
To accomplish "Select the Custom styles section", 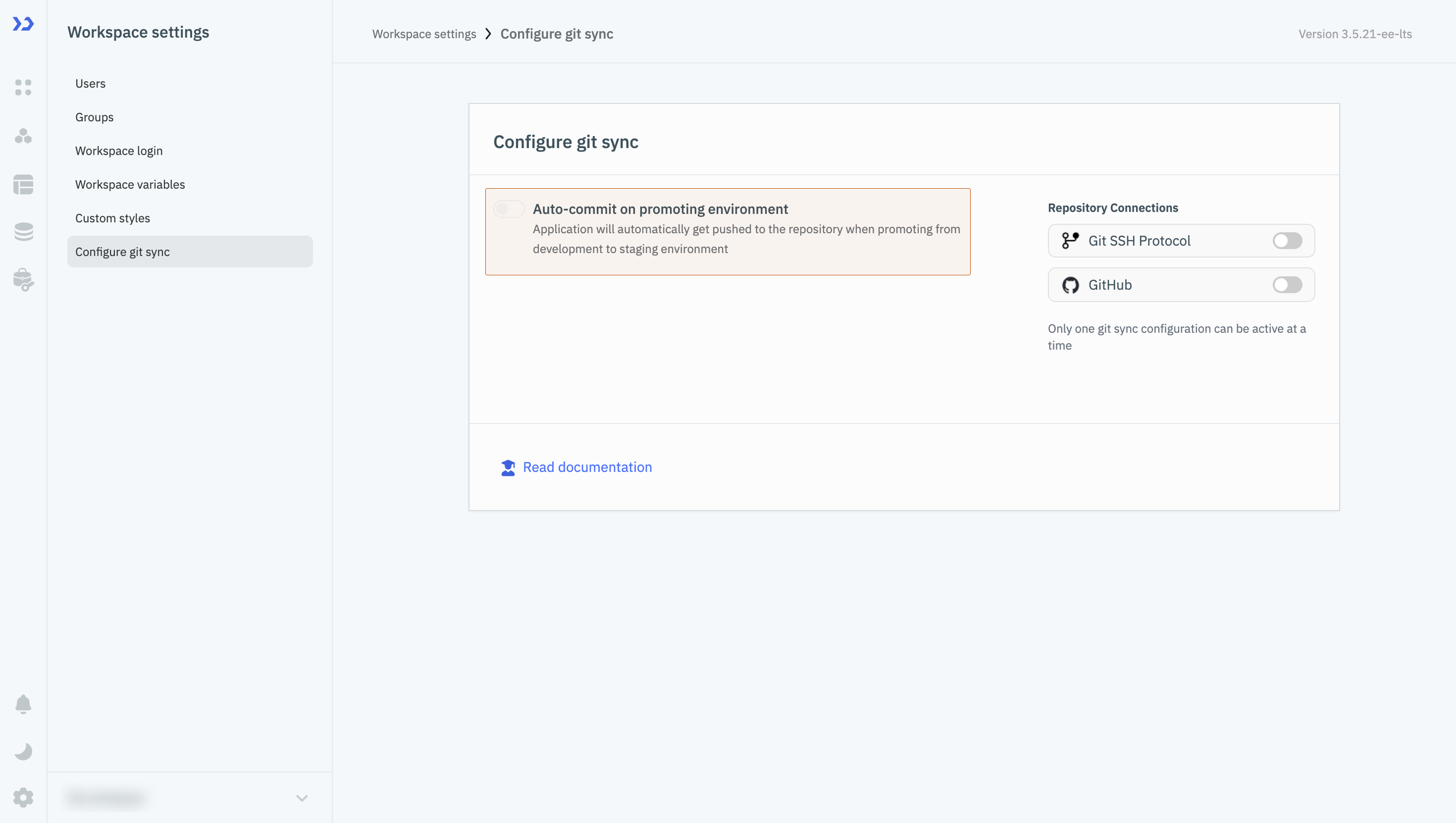I will tap(112, 217).
